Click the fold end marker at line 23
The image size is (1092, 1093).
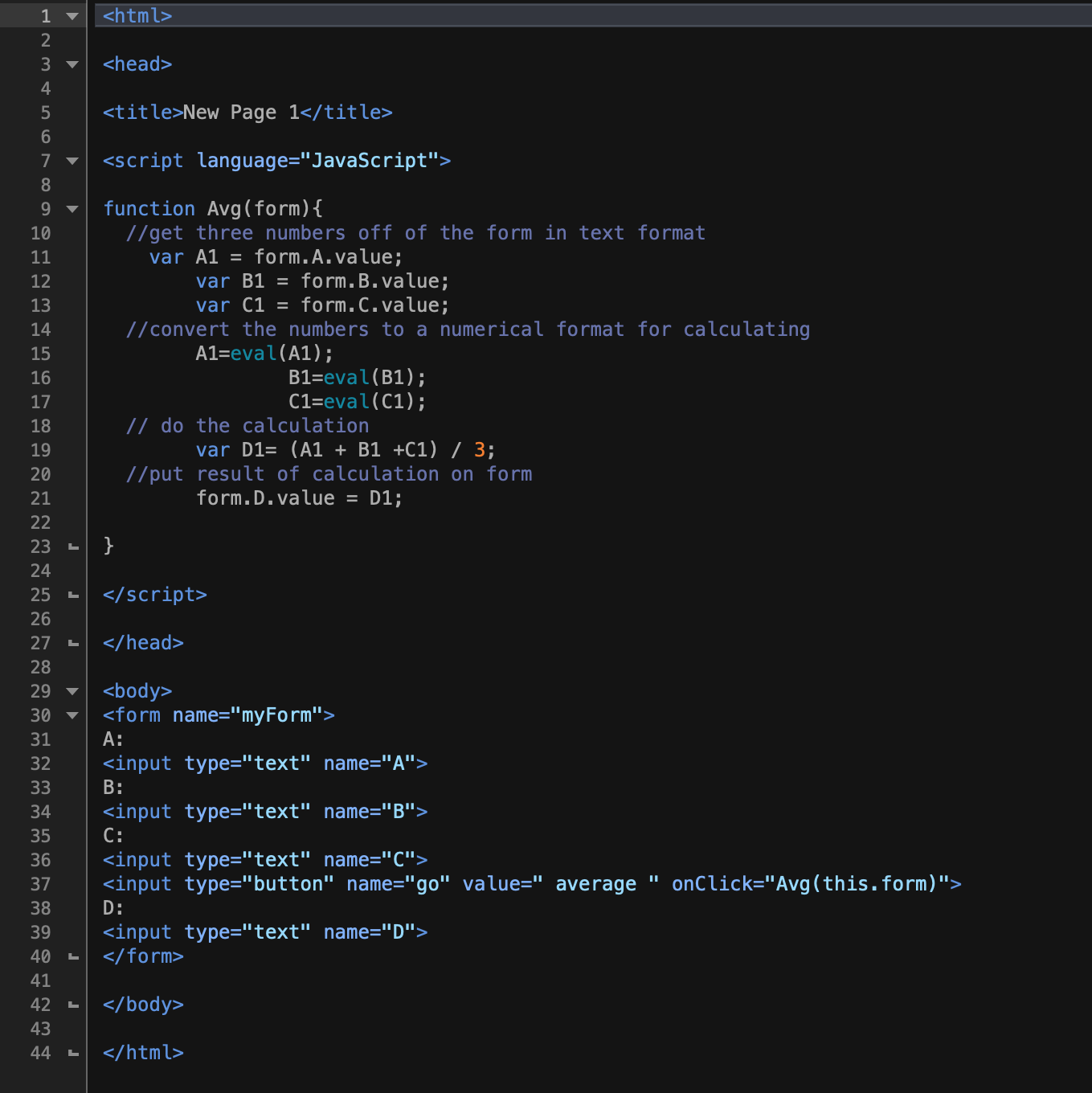[71, 546]
